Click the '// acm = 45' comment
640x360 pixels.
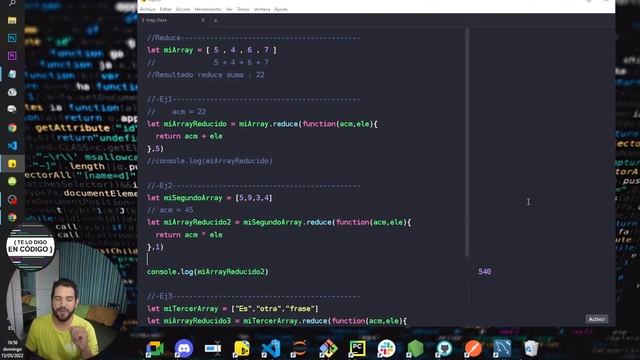pyautogui.click(x=170, y=210)
